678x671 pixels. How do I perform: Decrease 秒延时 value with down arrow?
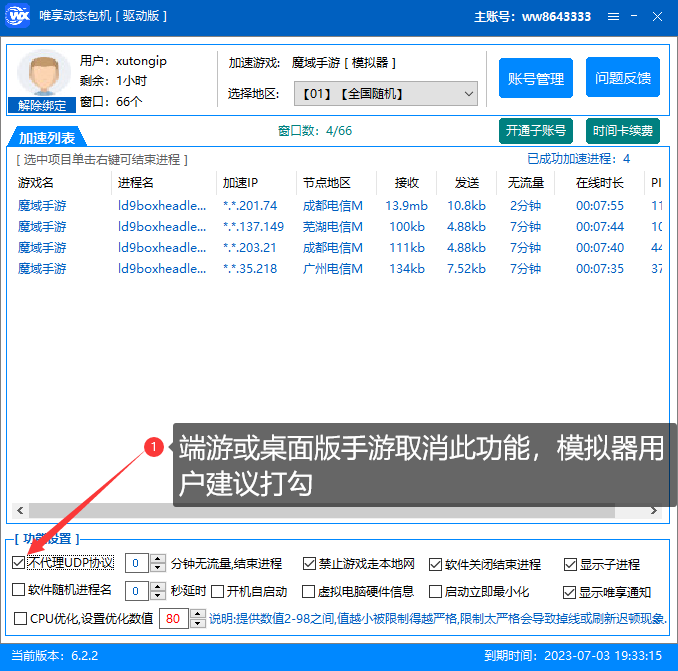tap(157, 595)
